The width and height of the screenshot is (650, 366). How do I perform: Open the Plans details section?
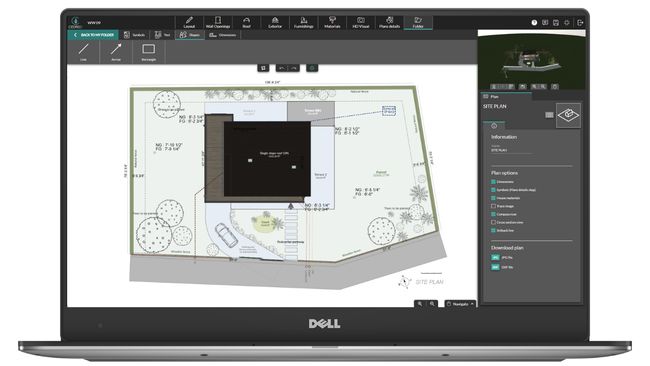coord(389,22)
